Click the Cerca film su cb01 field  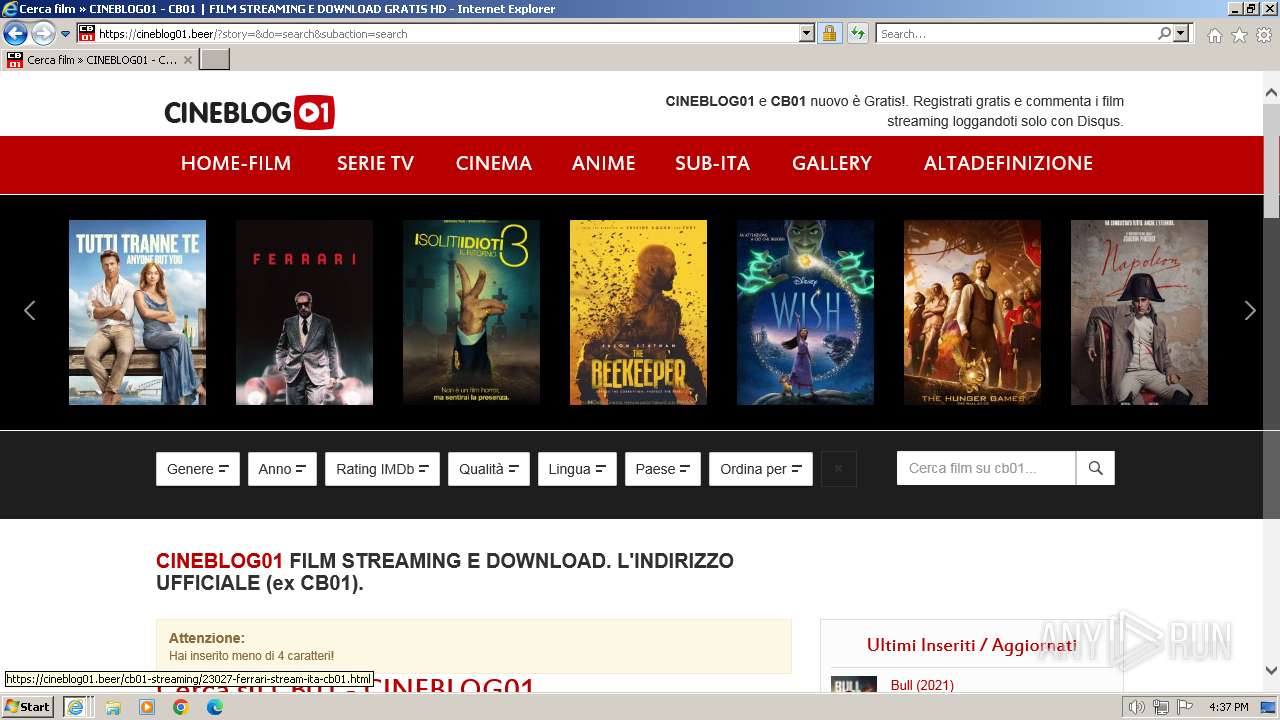pos(986,468)
